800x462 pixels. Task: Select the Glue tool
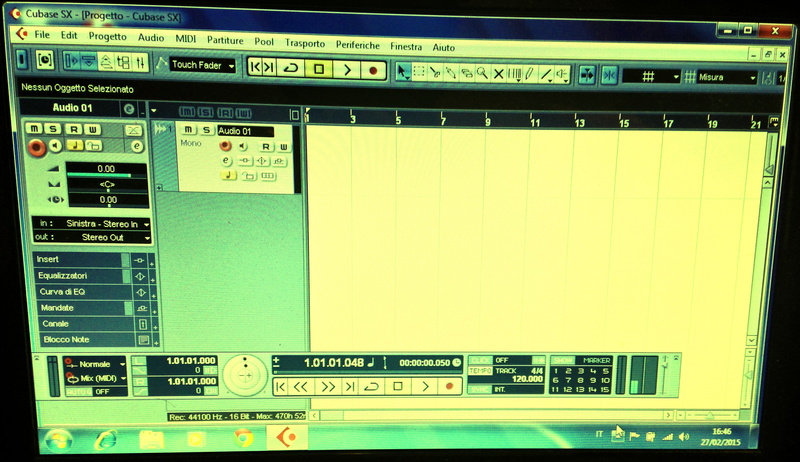(451, 73)
